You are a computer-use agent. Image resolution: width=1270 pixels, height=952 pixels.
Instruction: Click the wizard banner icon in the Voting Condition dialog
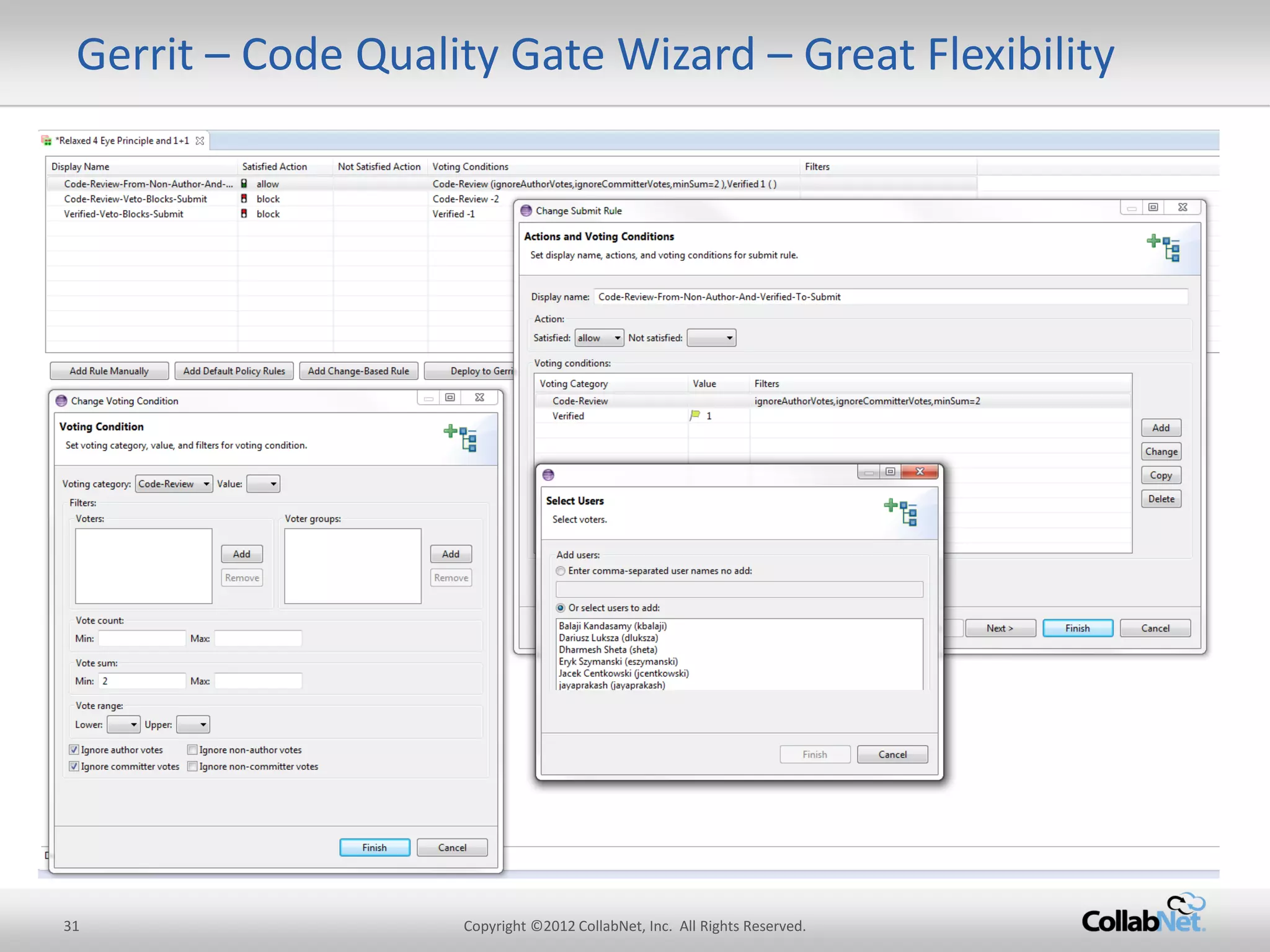pos(460,438)
